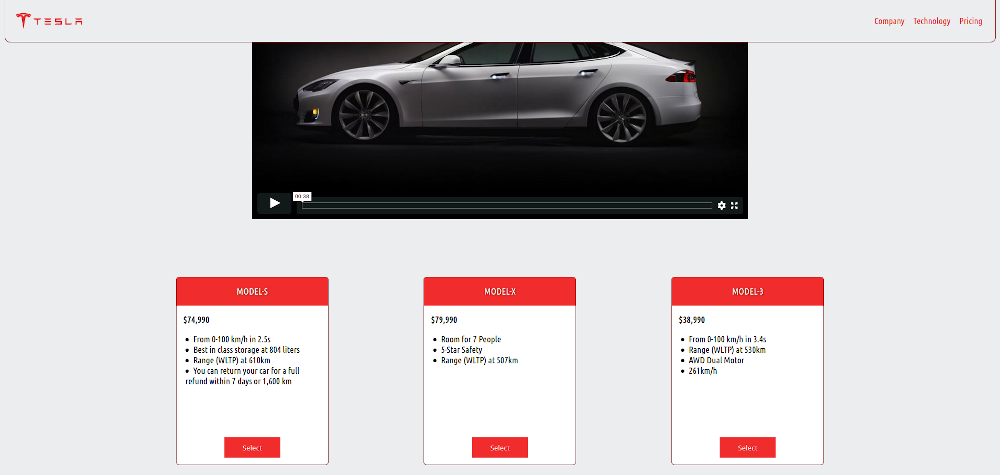1000x475 pixels.
Task: Click '5-Star Safety' bullet
Action: [462, 350]
